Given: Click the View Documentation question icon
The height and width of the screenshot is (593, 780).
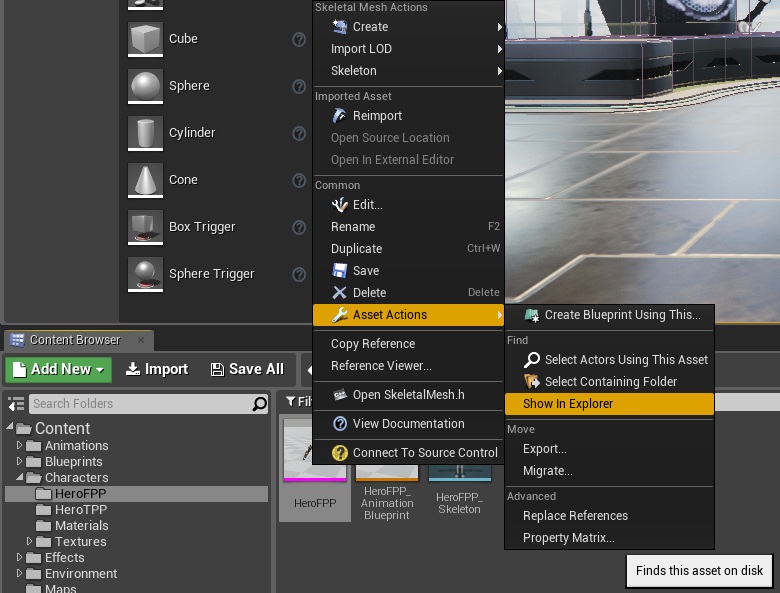Looking at the screenshot, I should point(340,424).
